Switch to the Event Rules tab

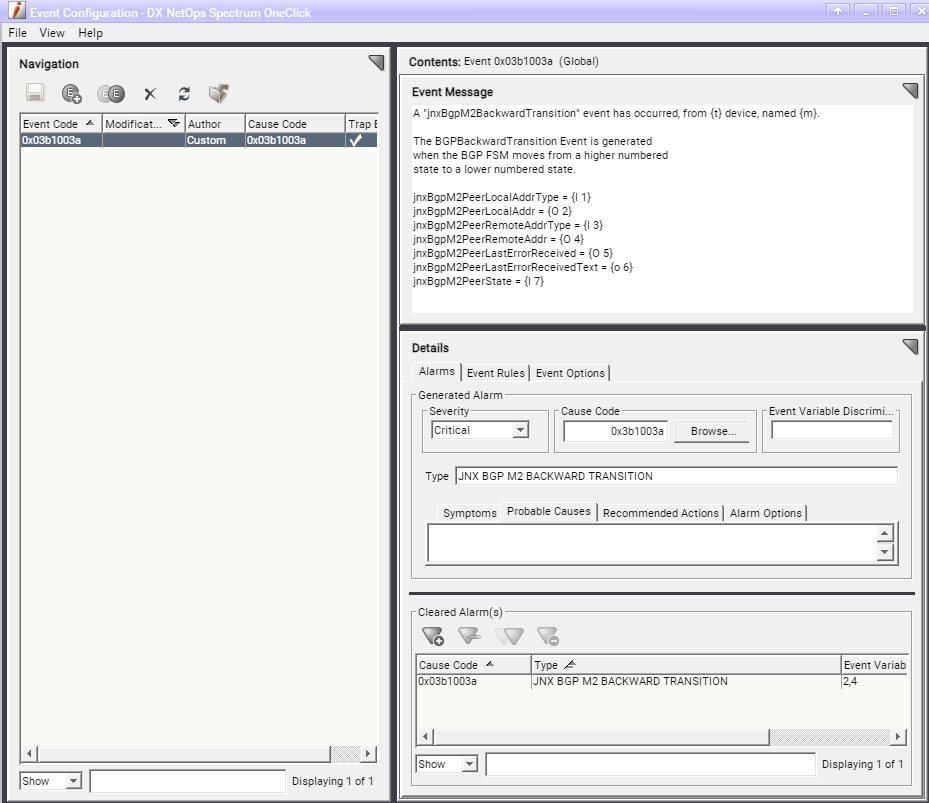pyautogui.click(x=496, y=373)
